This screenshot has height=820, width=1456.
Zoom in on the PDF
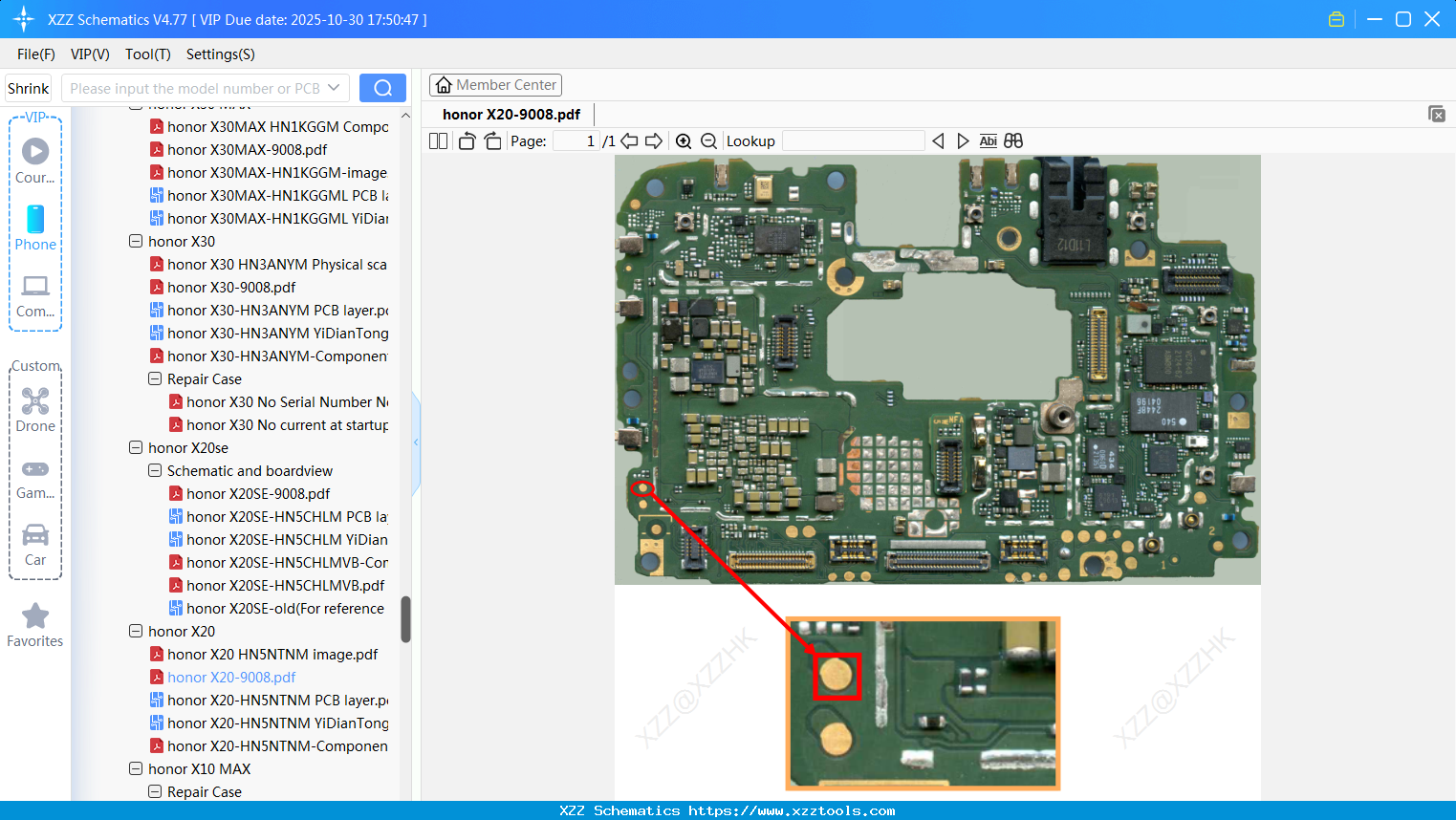pos(684,141)
